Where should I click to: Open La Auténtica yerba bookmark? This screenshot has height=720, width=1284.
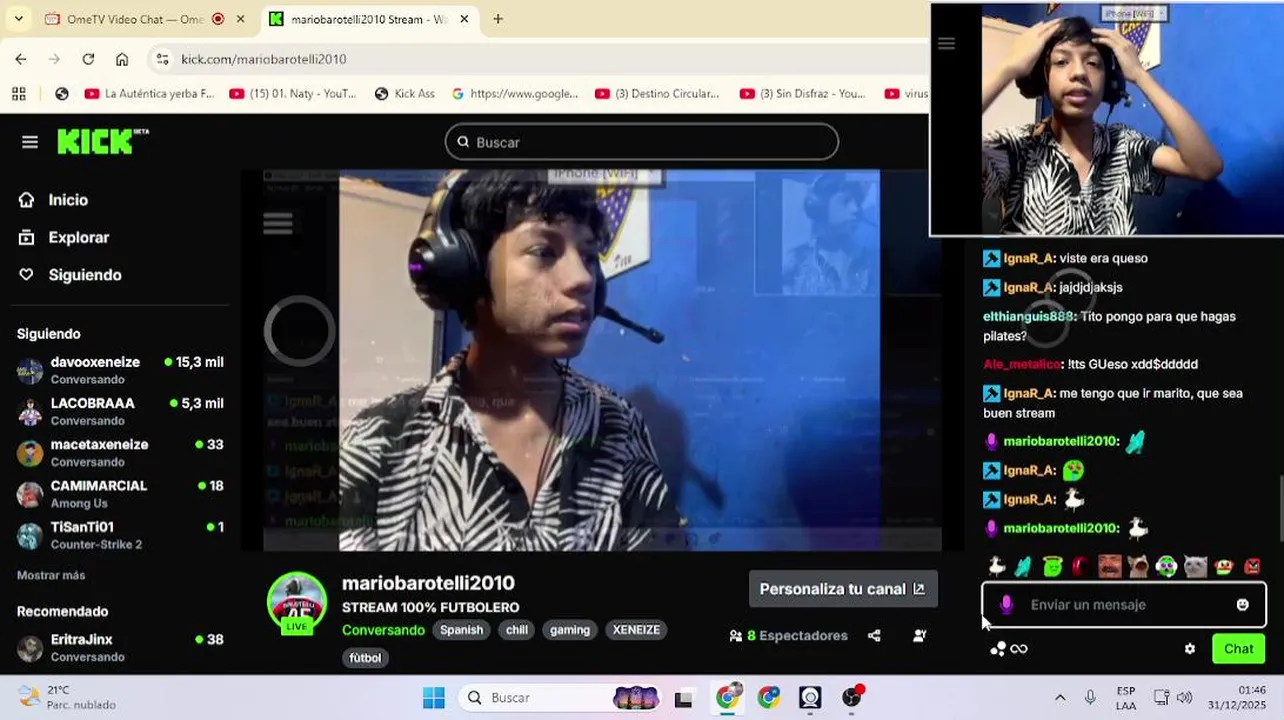[149, 93]
